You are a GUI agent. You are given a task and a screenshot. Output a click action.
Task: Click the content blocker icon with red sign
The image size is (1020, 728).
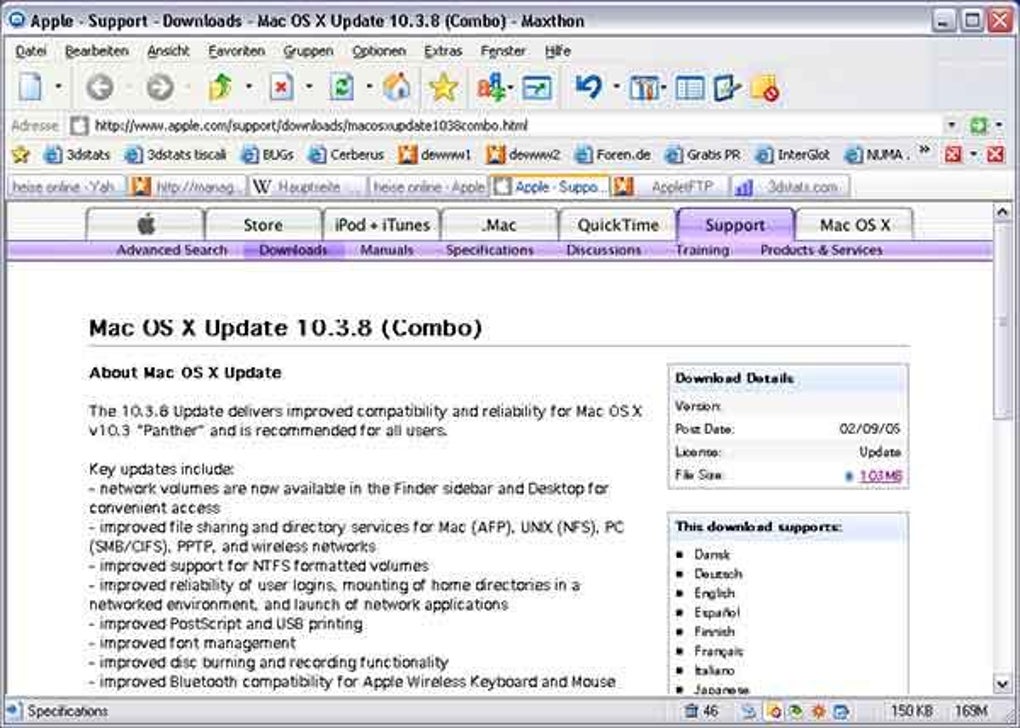pos(765,88)
